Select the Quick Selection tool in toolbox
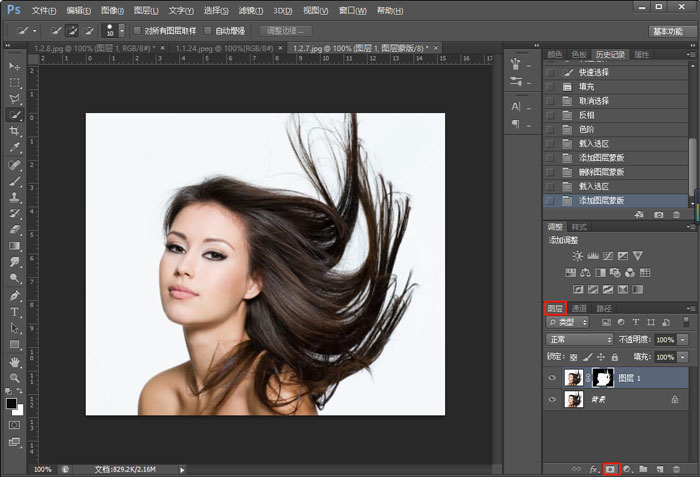The height and width of the screenshot is (477, 700). point(14,115)
